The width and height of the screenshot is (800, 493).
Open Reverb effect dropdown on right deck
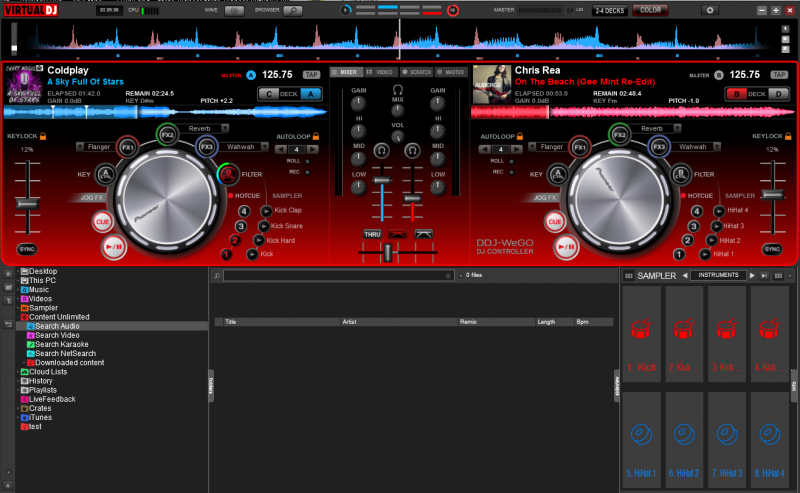(678, 128)
